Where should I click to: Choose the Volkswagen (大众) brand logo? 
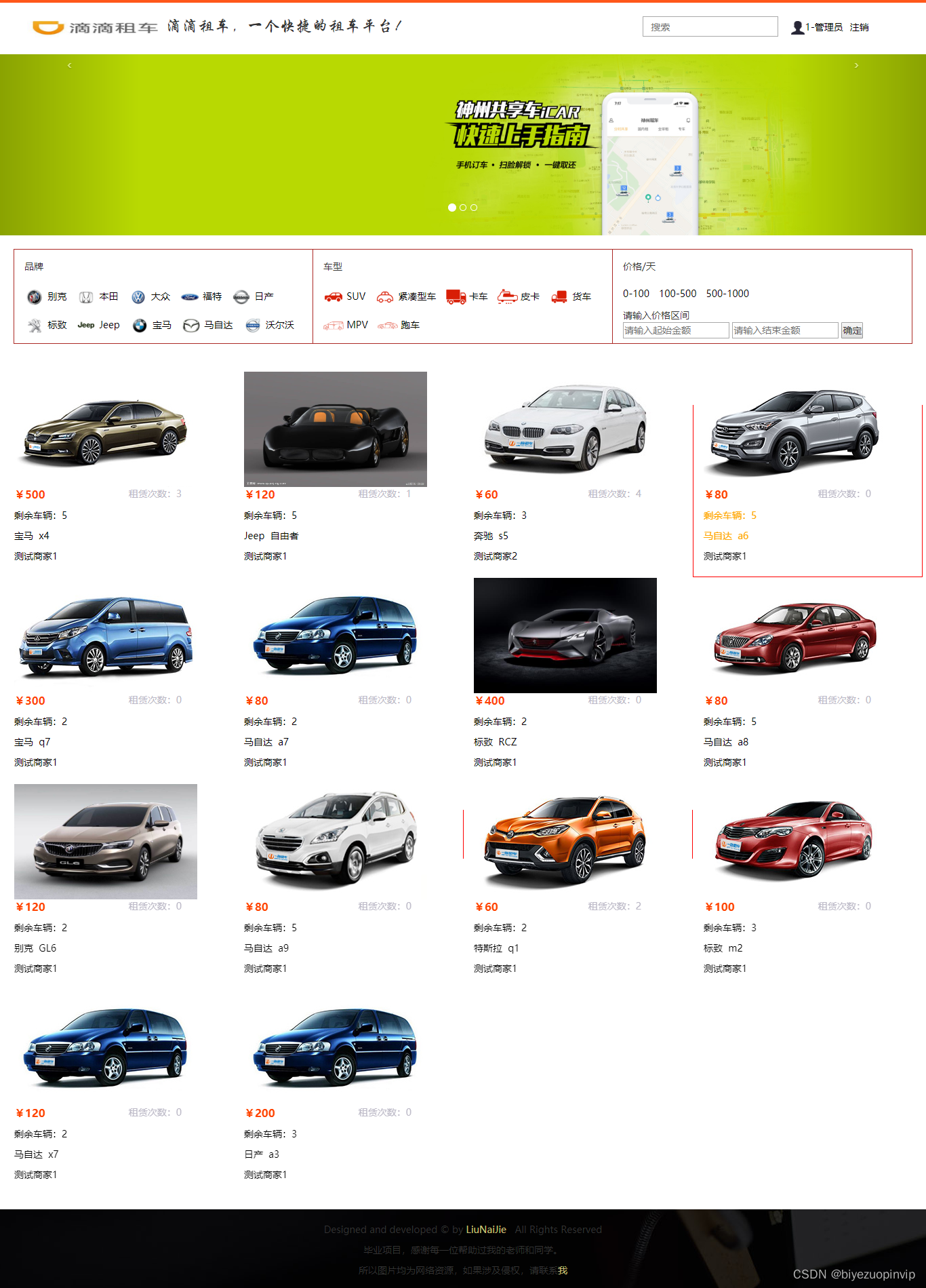click(x=138, y=297)
